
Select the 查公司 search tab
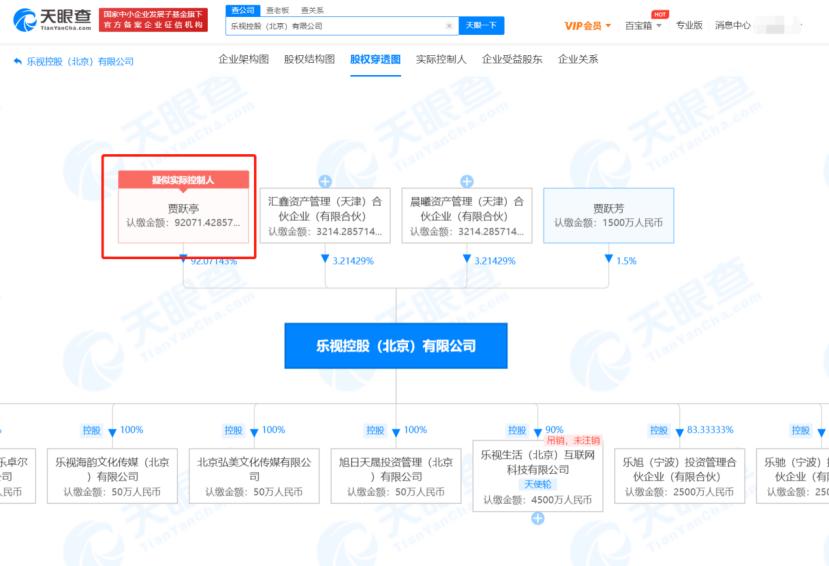coord(243,10)
